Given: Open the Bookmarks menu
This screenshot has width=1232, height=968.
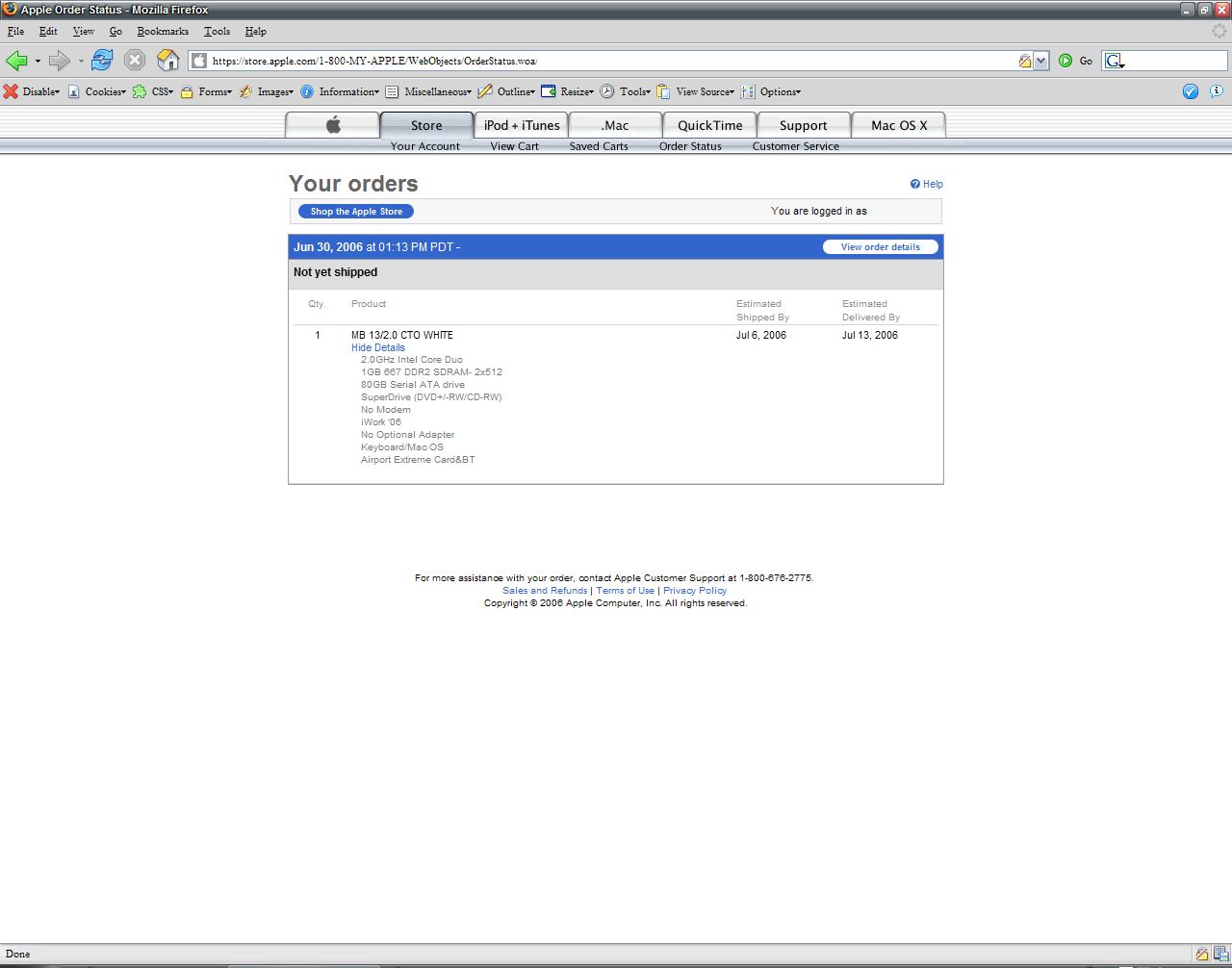Looking at the screenshot, I should tap(163, 31).
